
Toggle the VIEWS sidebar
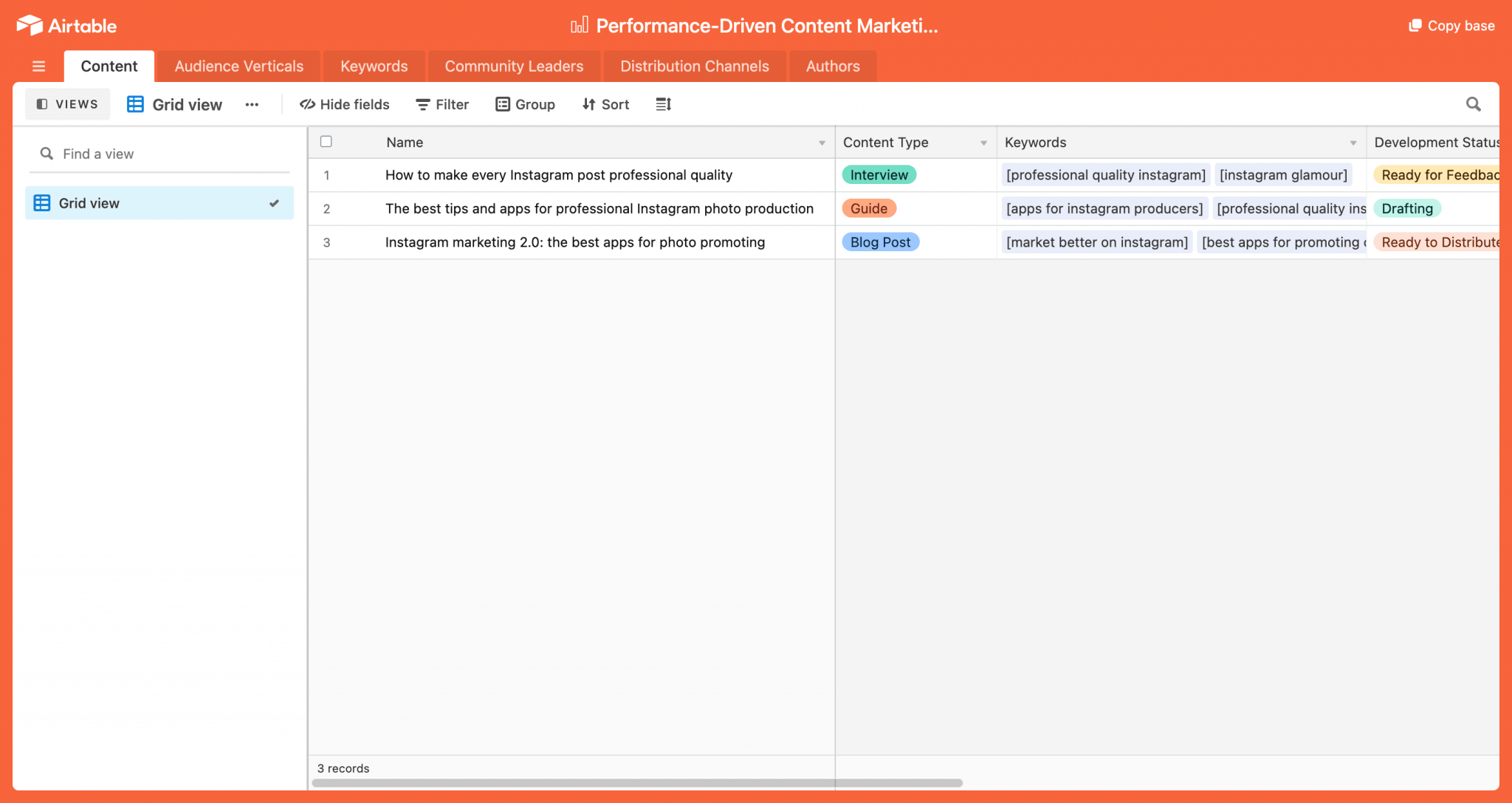pos(67,104)
